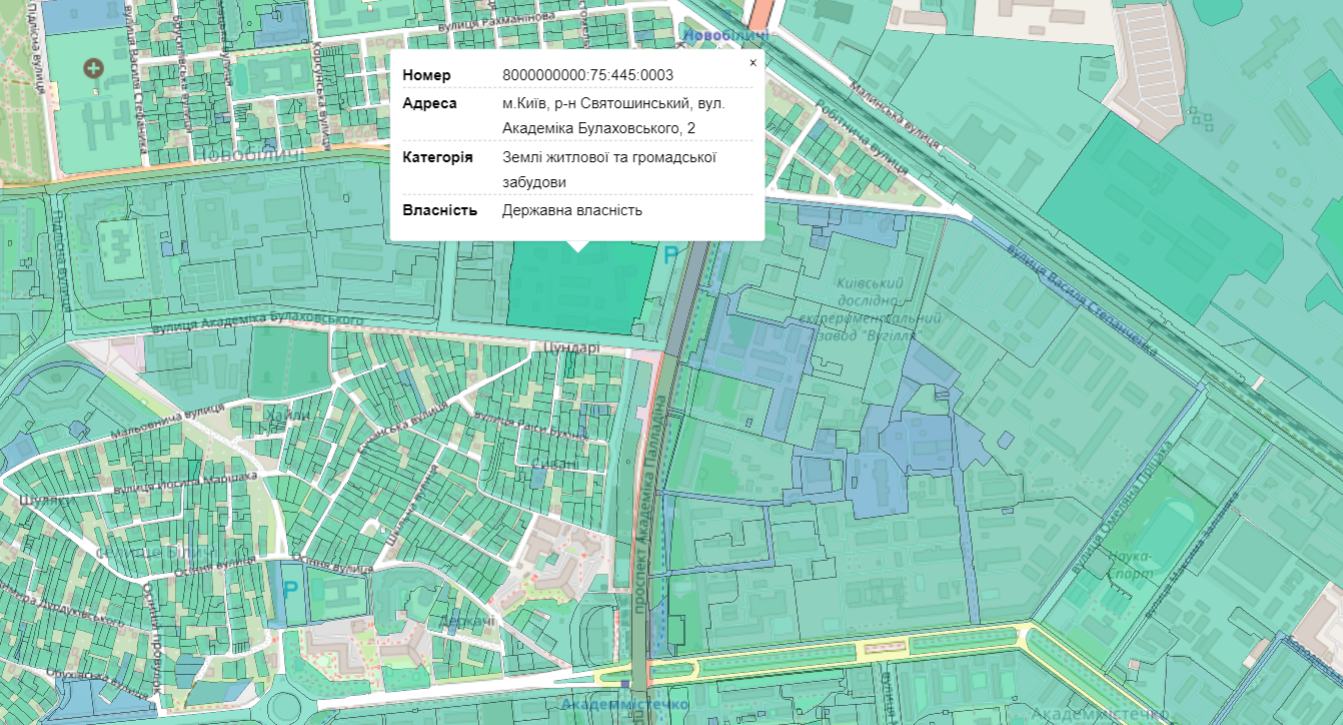The width and height of the screenshot is (1343, 725).
Task: Click the Категорія land category value
Action: pos(610,169)
